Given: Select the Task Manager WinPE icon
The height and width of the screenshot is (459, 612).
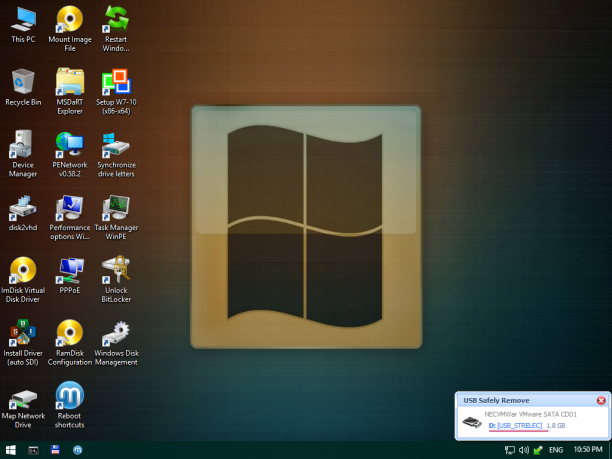Looking at the screenshot, I should pos(116,217).
